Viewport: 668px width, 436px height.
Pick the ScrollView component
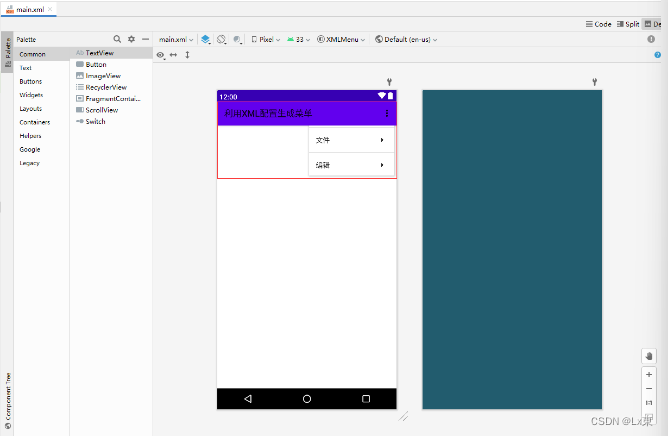[112, 110]
